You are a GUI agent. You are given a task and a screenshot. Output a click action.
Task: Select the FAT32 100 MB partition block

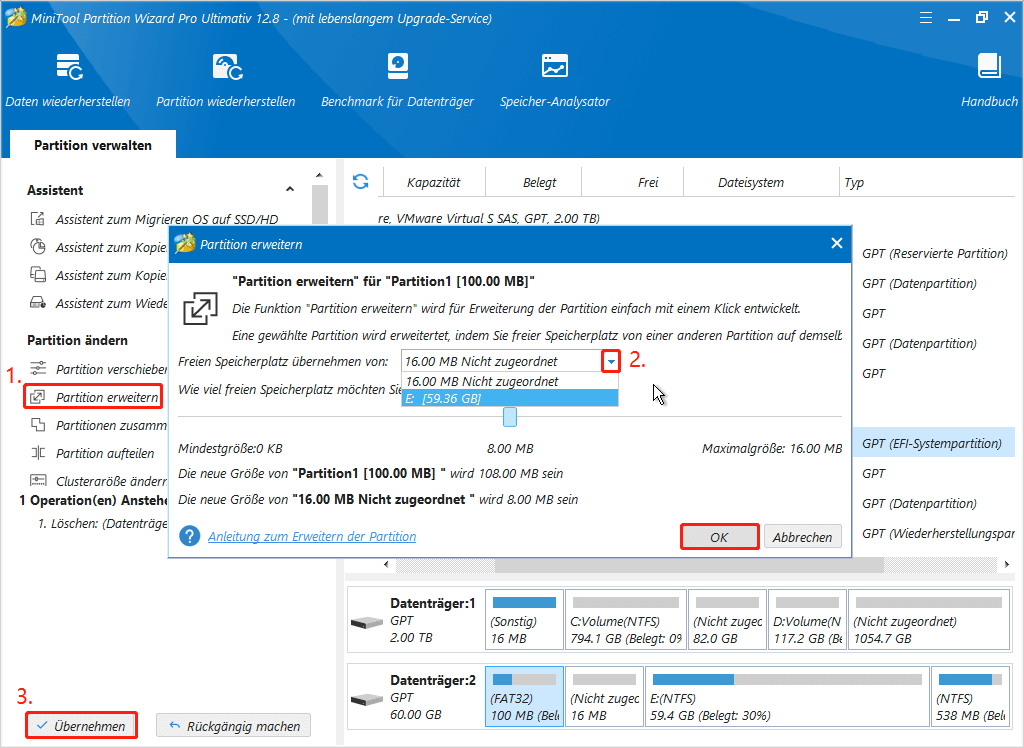coord(524,697)
